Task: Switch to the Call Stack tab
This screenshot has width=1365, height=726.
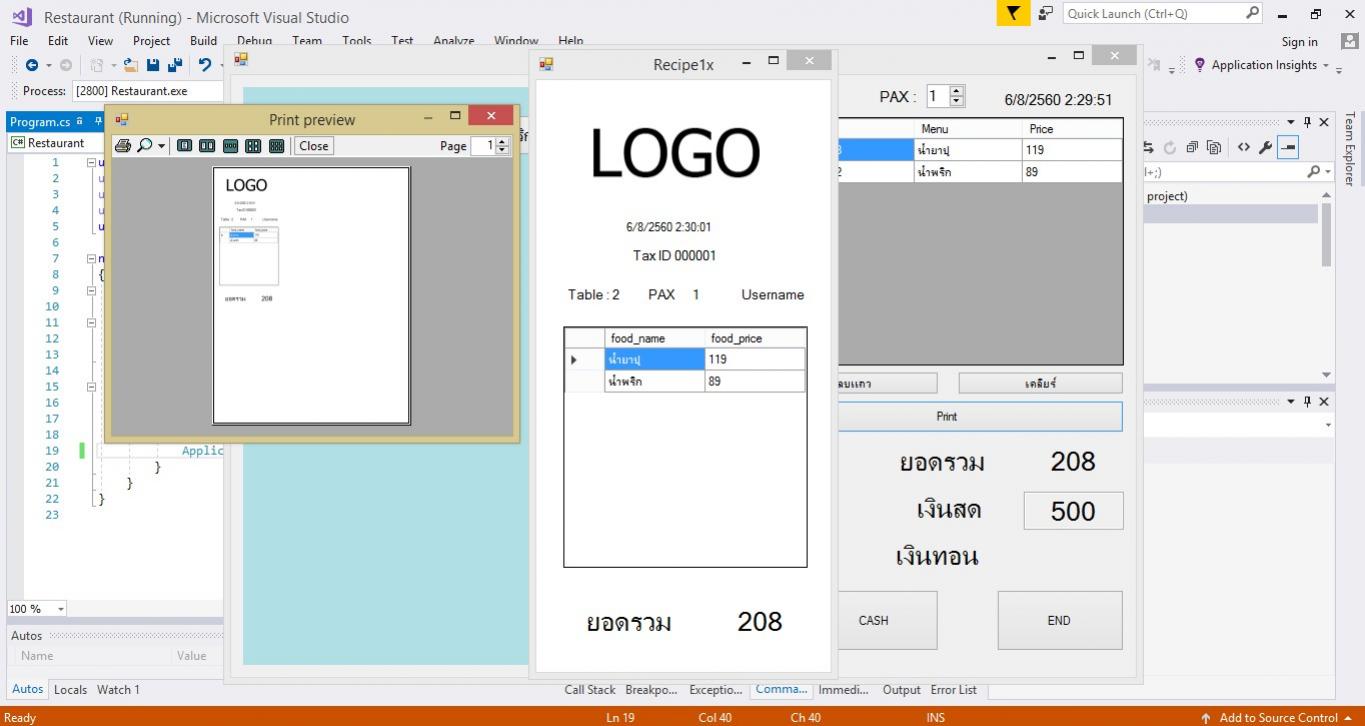Action: (x=590, y=689)
